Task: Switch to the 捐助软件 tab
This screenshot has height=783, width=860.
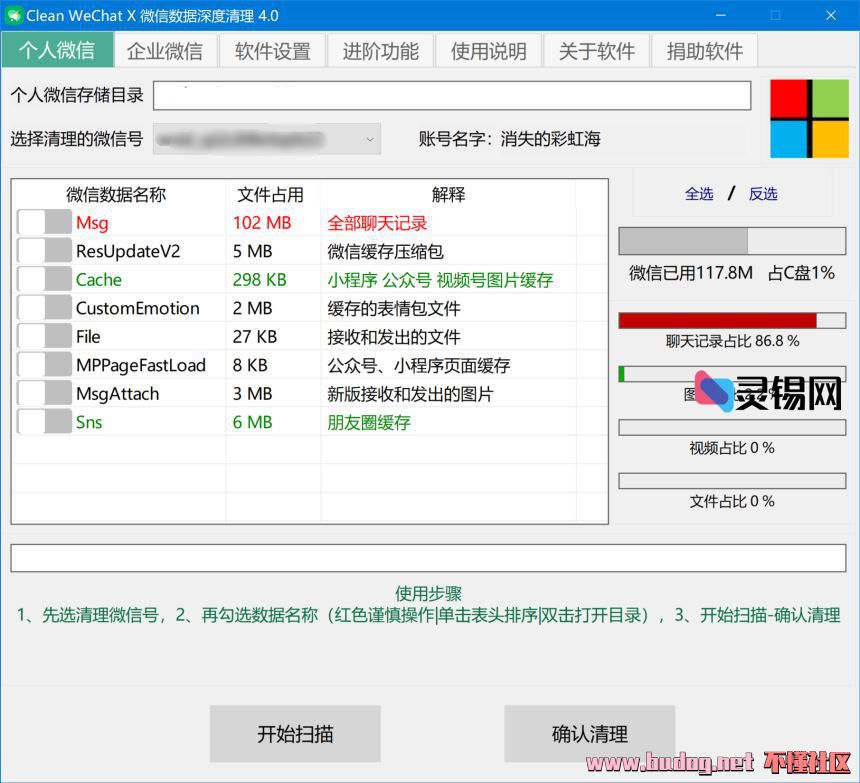Action: click(705, 51)
